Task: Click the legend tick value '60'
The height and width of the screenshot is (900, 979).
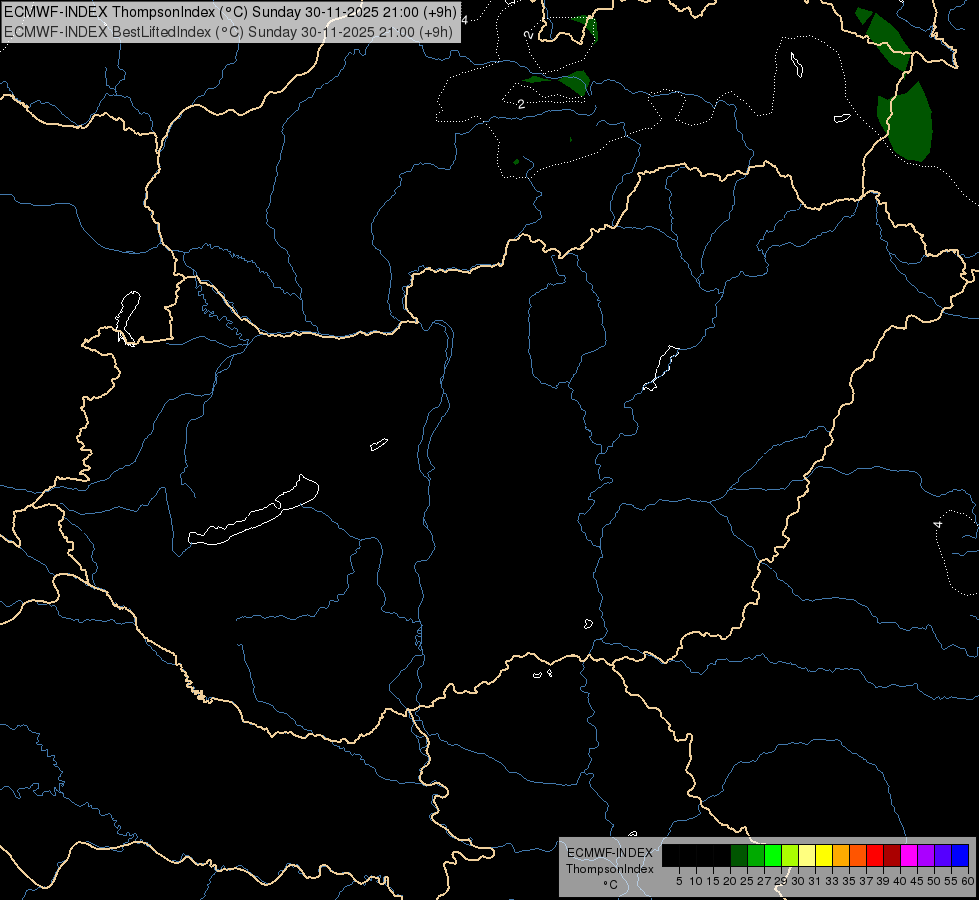Action: click(968, 881)
